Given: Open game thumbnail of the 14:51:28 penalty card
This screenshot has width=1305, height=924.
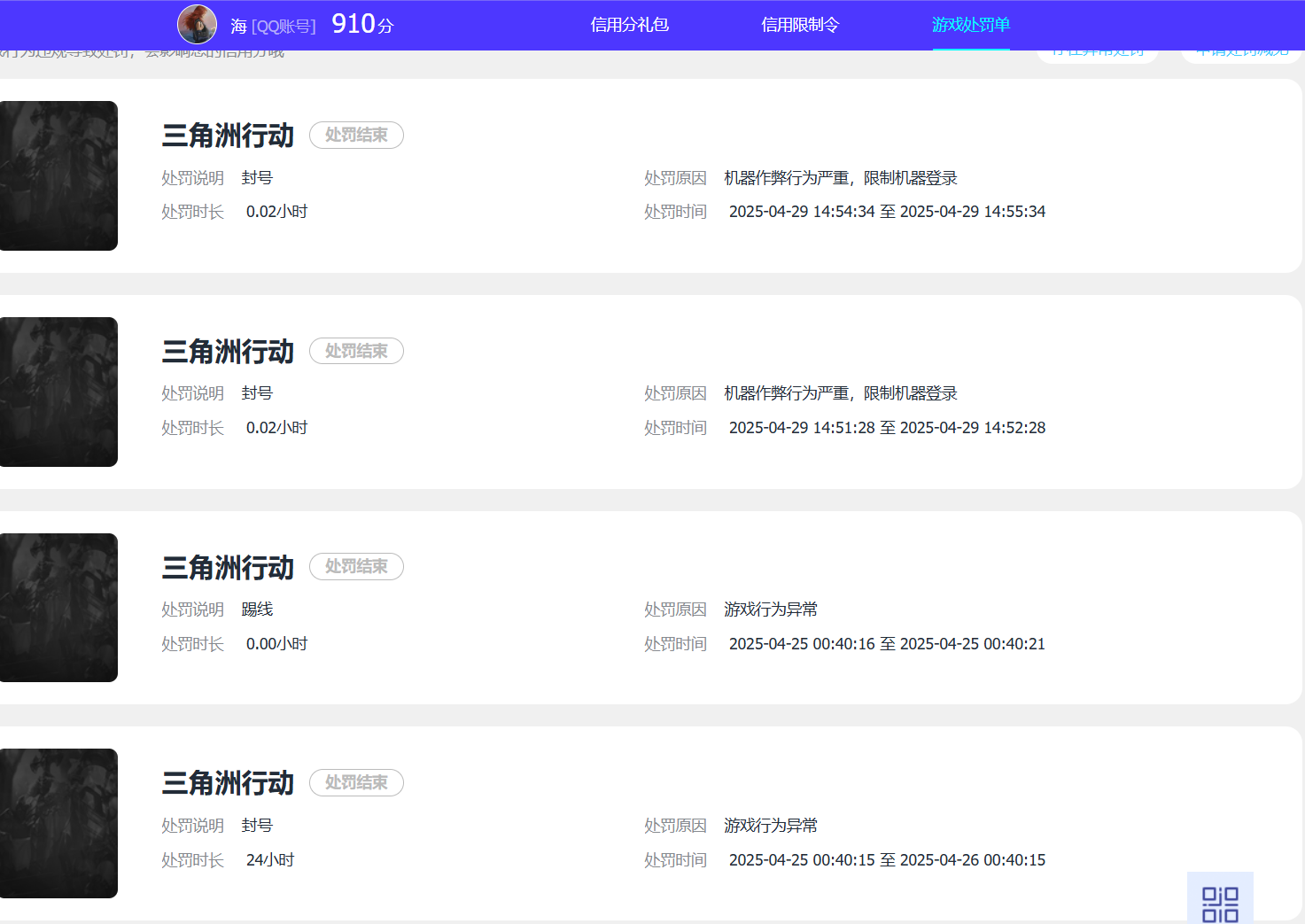Looking at the screenshot, I should click(x=58, y=392).
